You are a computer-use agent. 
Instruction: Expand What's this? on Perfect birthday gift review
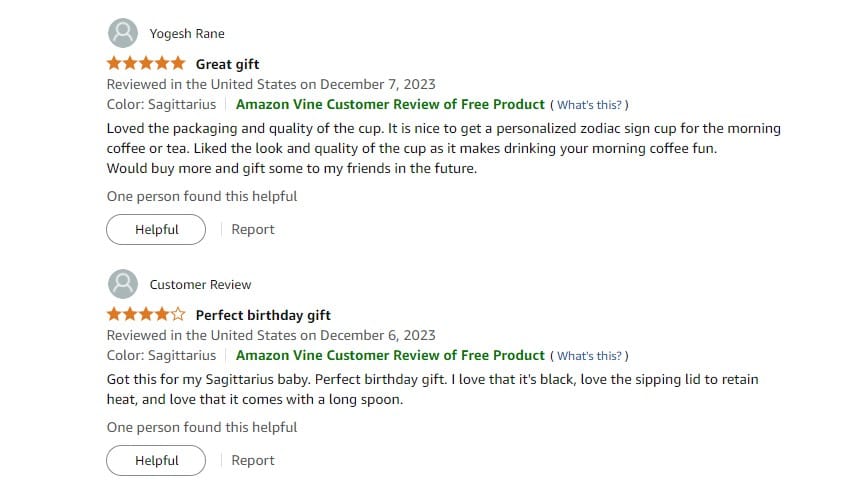click(590, 356)
